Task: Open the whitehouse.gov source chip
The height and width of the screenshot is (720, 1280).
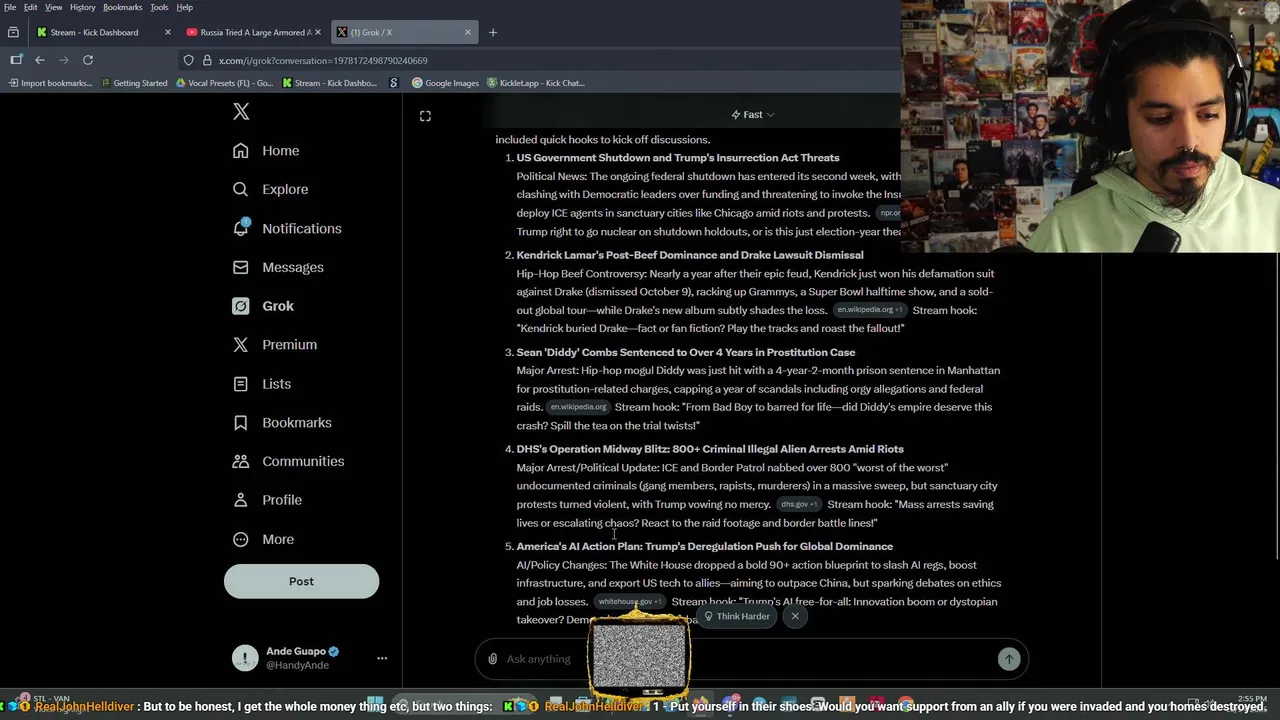Action: coord(629,602)
